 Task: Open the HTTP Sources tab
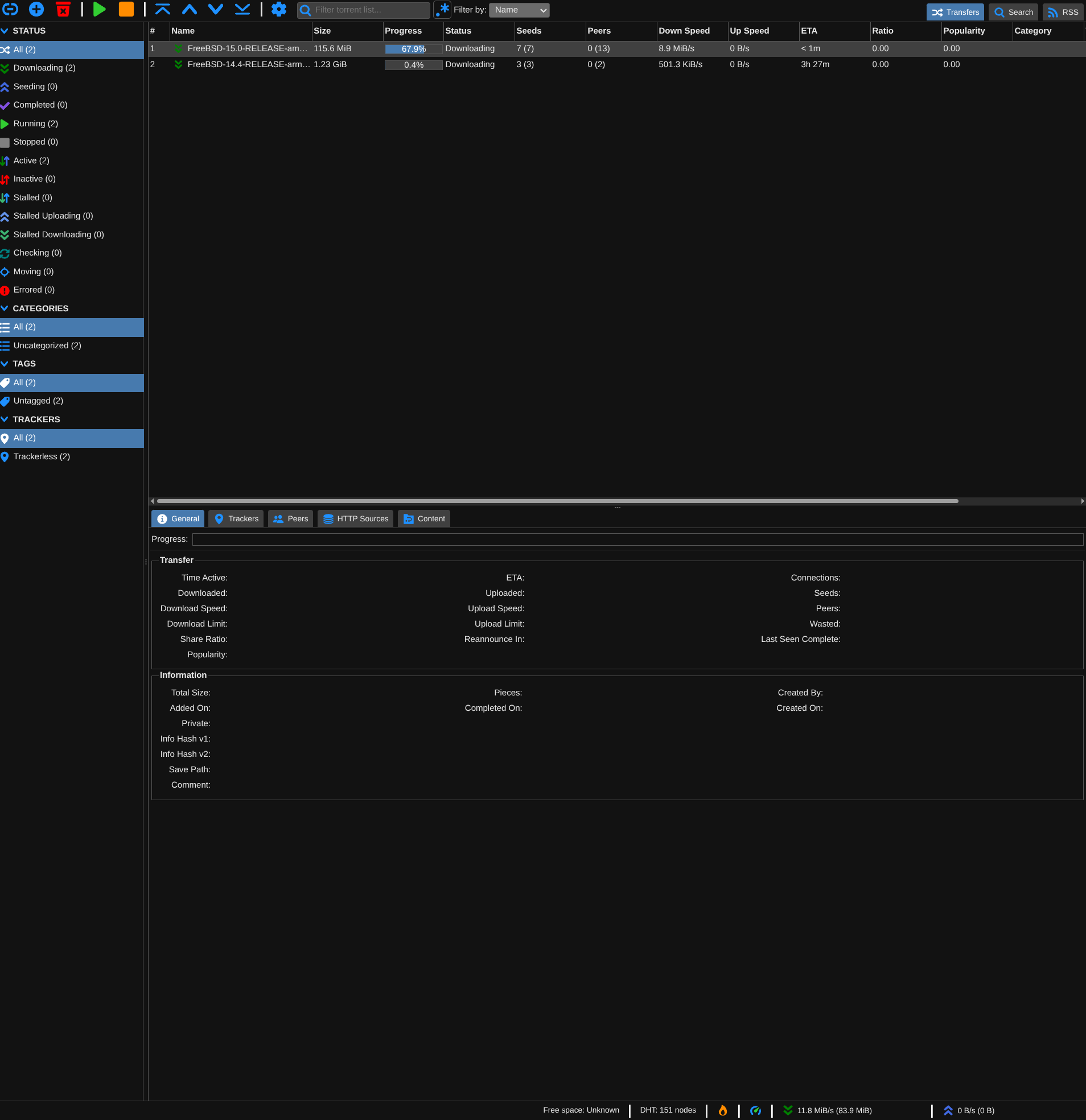356,519
